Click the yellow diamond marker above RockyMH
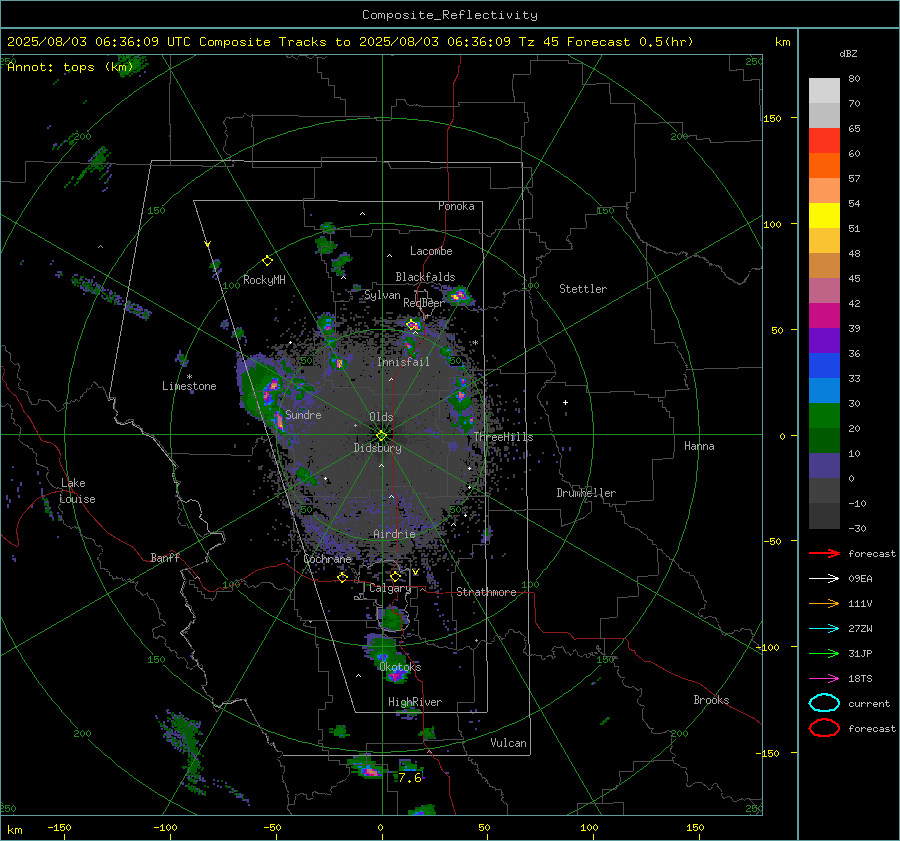 pyautogui.click(x=267, y=261)
